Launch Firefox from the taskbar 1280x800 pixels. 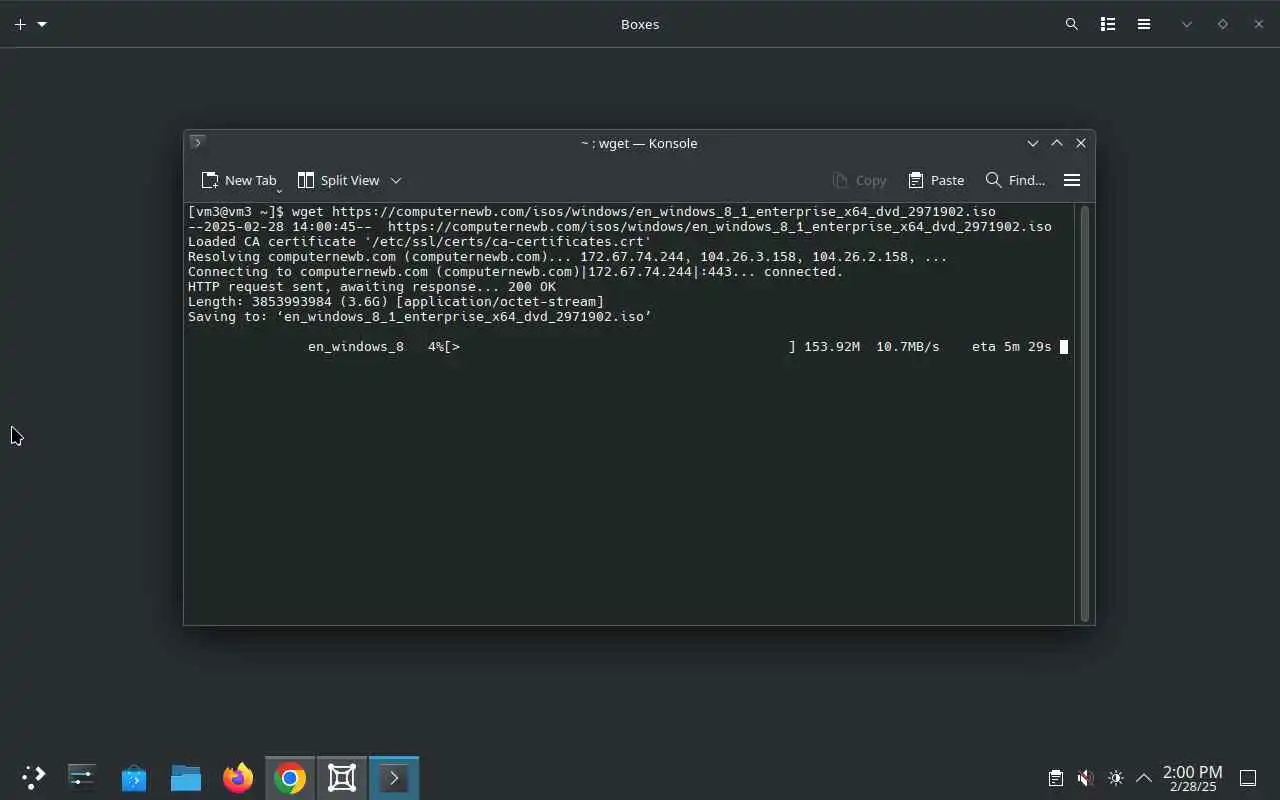238,777
